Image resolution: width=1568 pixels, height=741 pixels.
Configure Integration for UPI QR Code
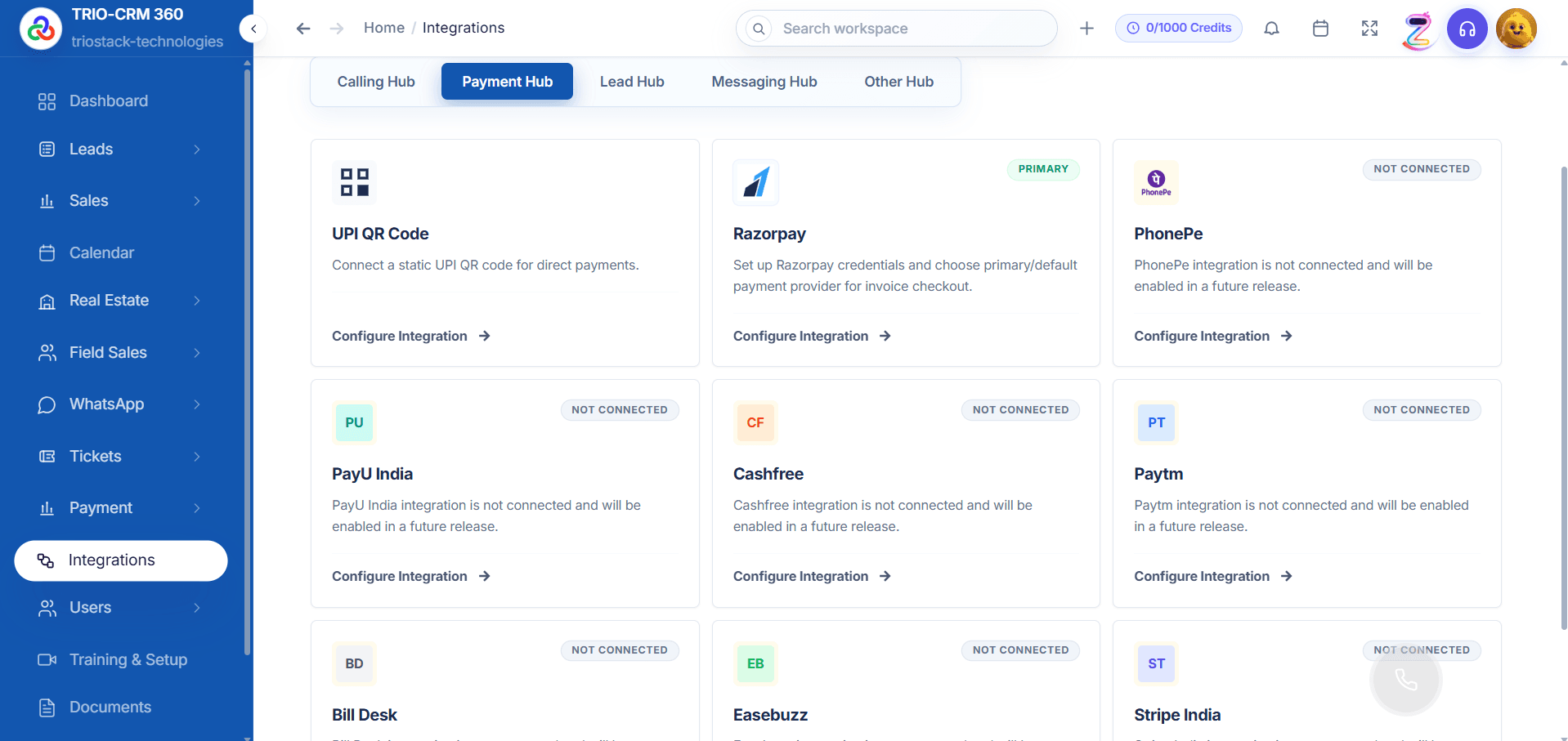[x=411, y=336]
